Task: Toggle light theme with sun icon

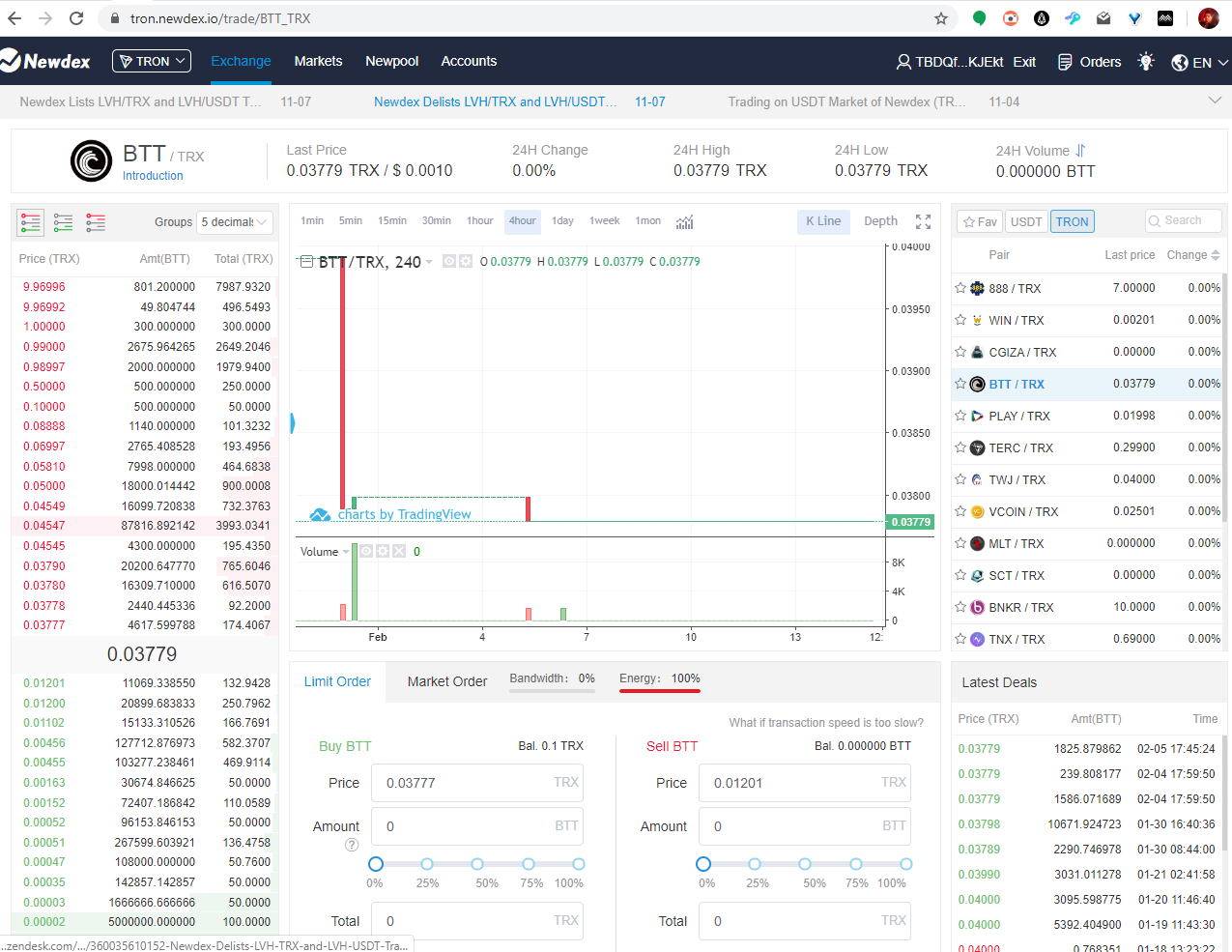Action: coord(1146,61)
